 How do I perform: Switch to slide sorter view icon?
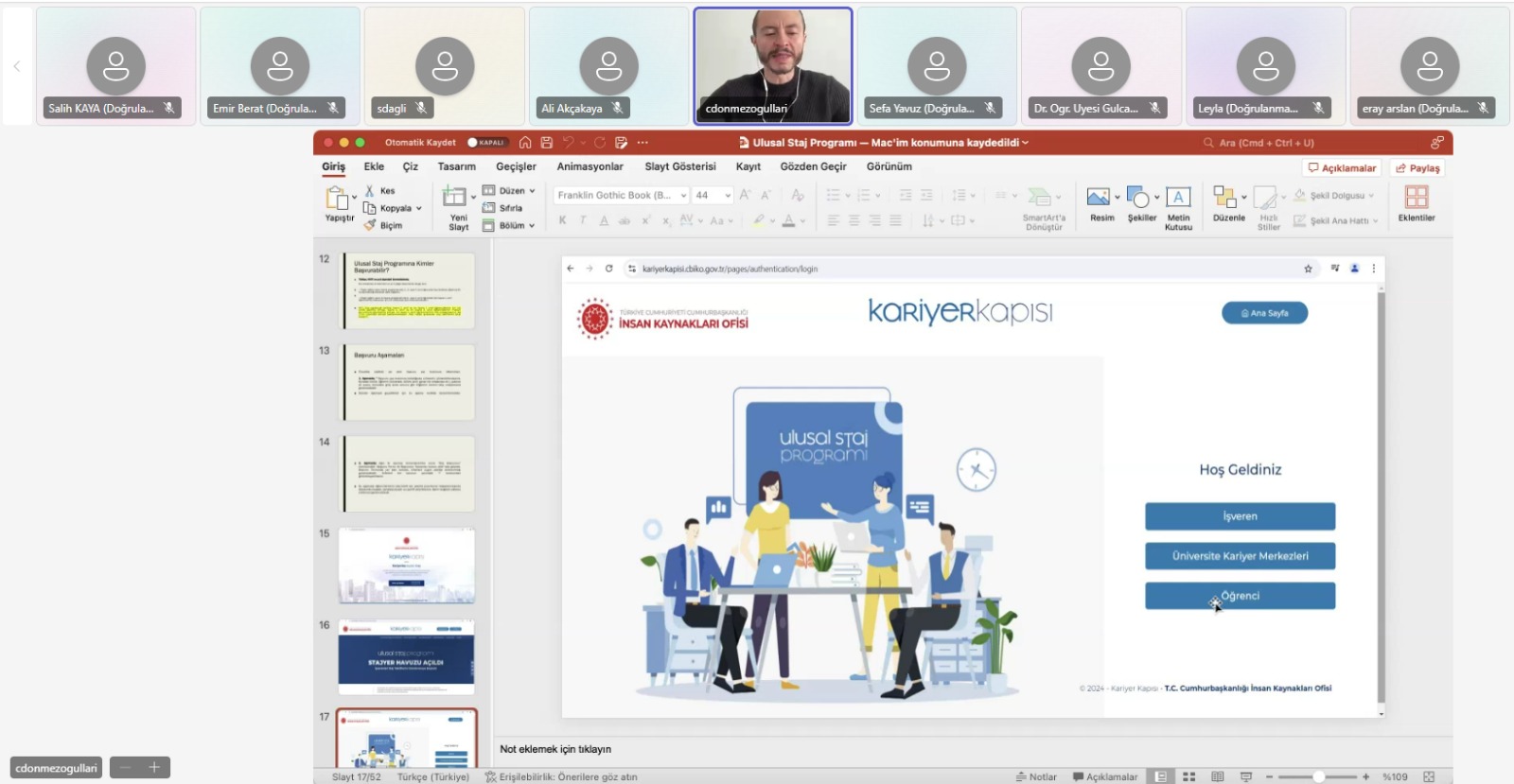pos(1189,776)
